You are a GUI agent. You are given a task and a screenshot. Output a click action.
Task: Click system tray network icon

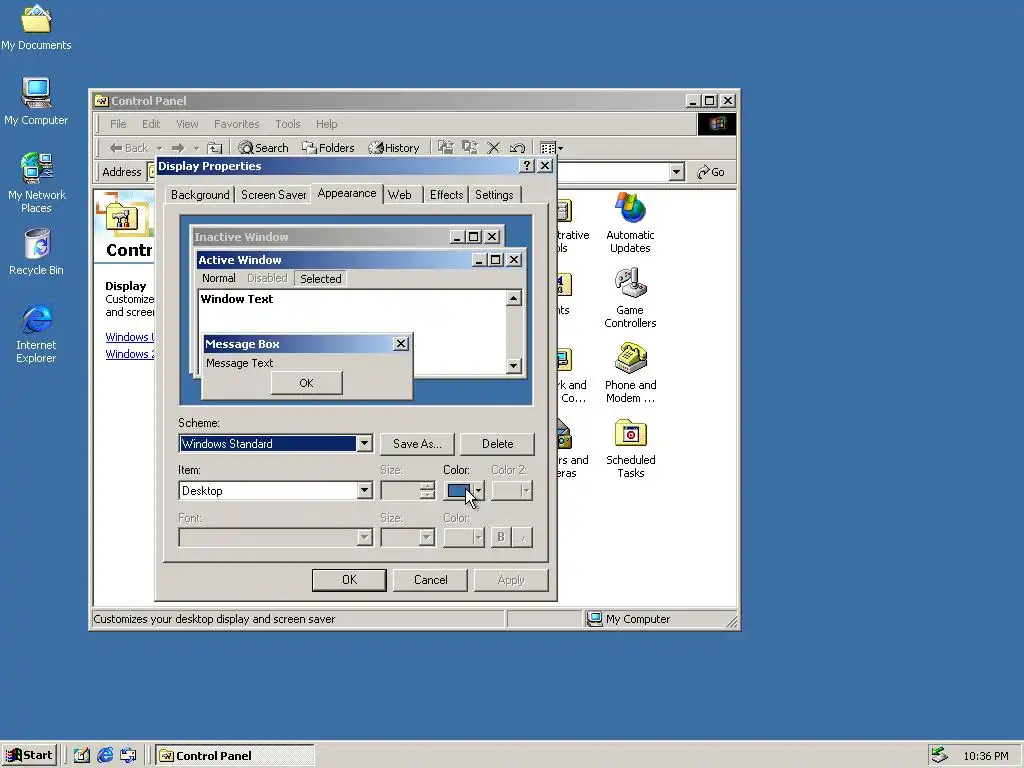pyautogui.click(x=939, y=755)
